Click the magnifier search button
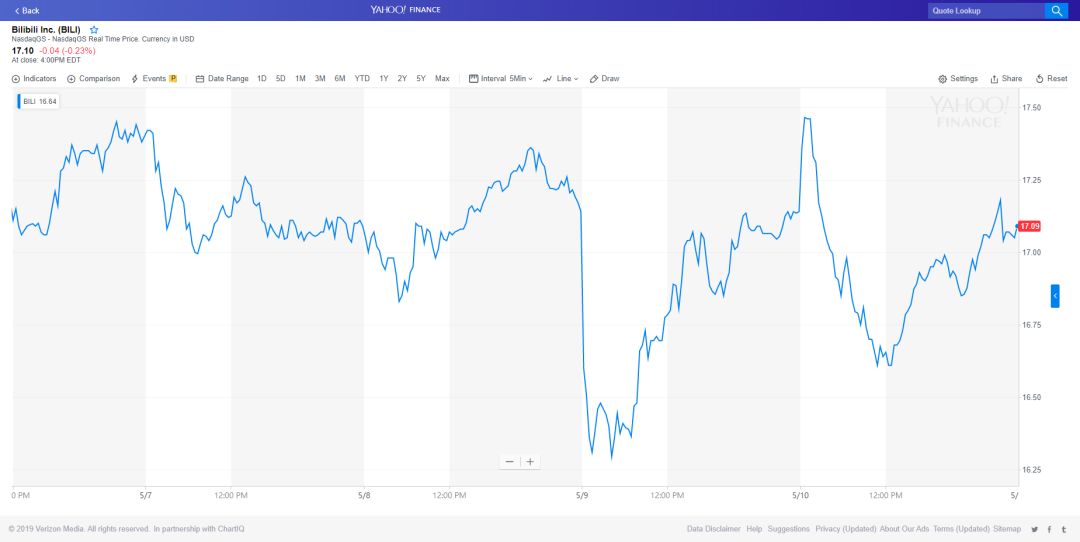The width and height of the screenshot is (1080, 542). tap(1056, 10)
